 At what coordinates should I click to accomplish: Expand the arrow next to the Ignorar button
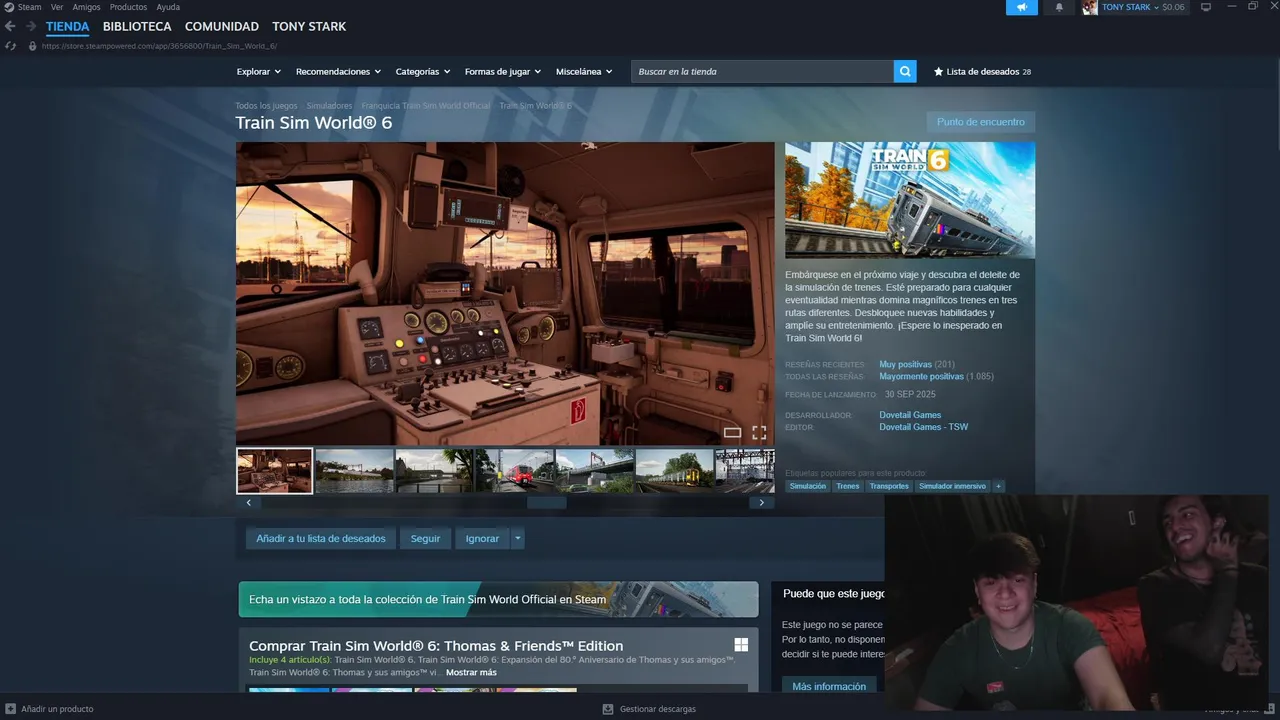tap(517, 538)
